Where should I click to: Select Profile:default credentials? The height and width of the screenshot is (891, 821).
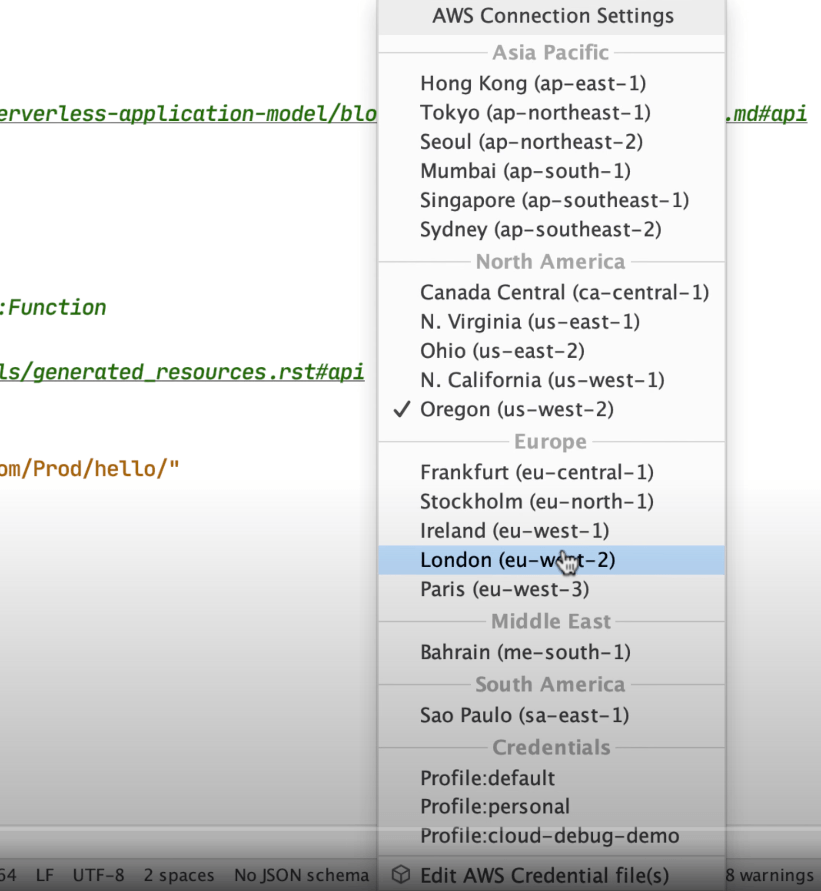[487, 777]
